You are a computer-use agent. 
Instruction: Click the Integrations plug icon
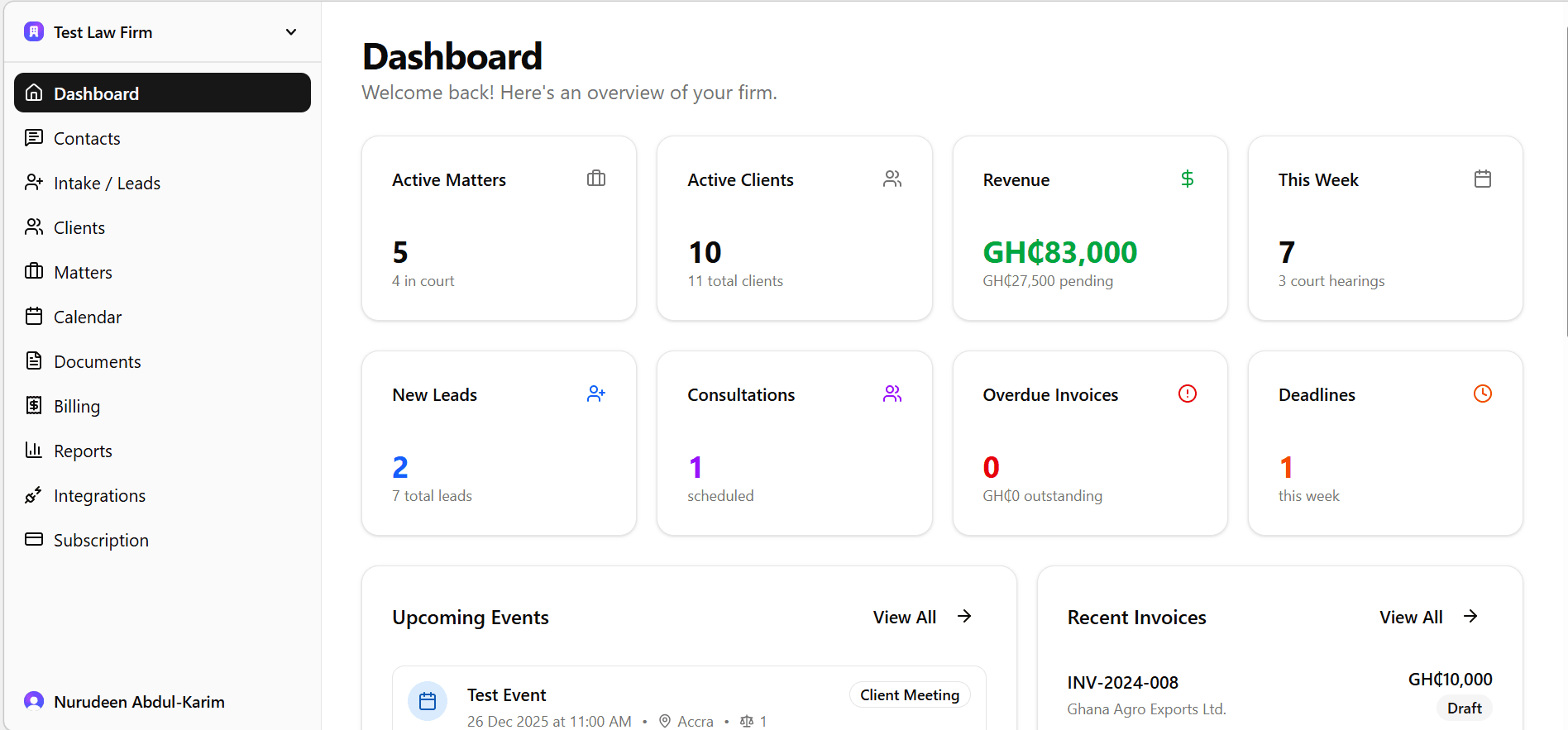pos(34,494)
